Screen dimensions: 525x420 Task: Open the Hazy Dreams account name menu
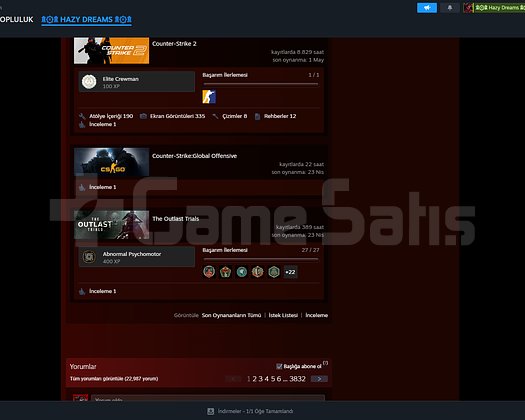coord(500,8)
